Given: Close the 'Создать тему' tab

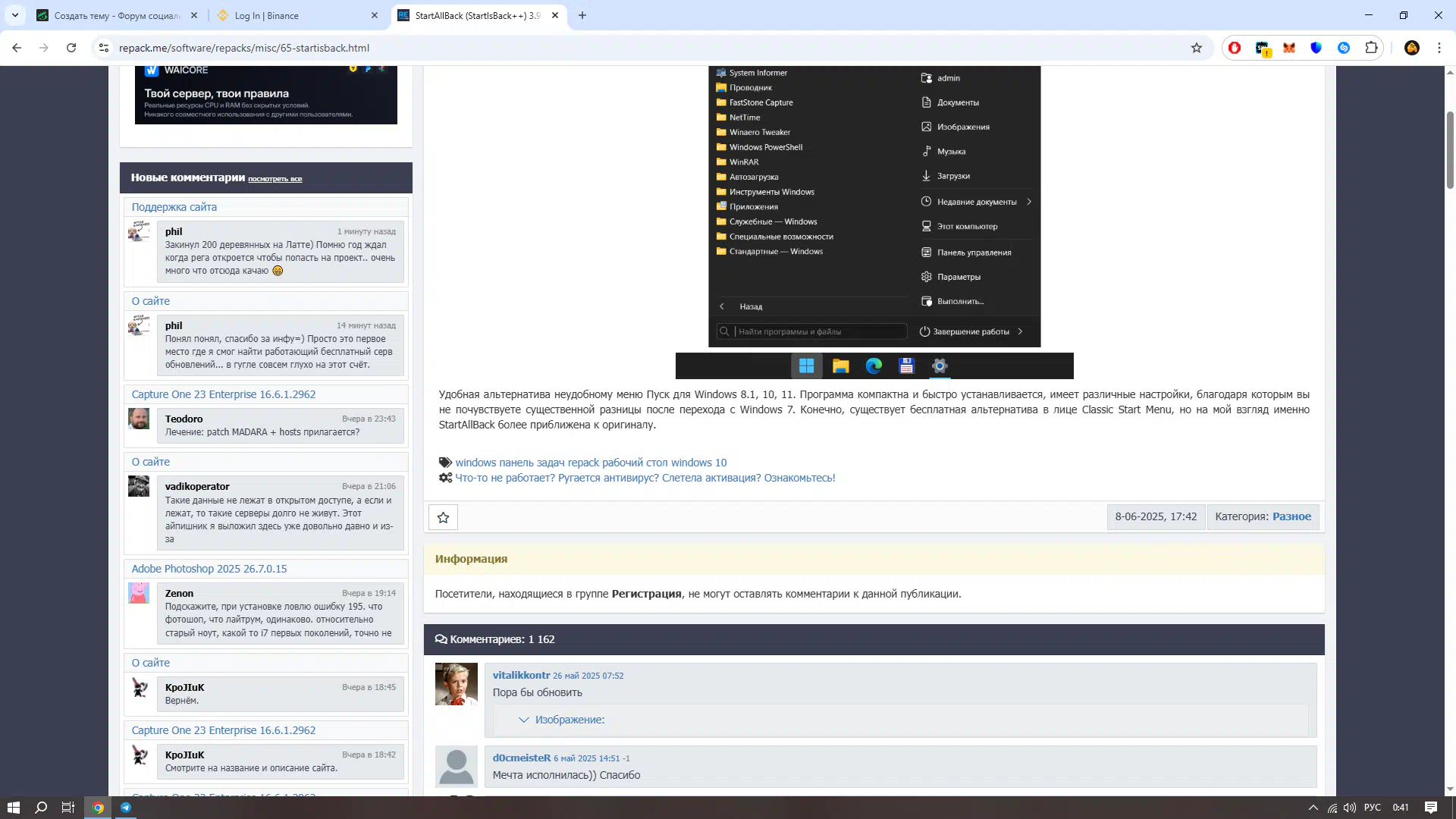Looking at the screenshot, I should pos(194,15).
